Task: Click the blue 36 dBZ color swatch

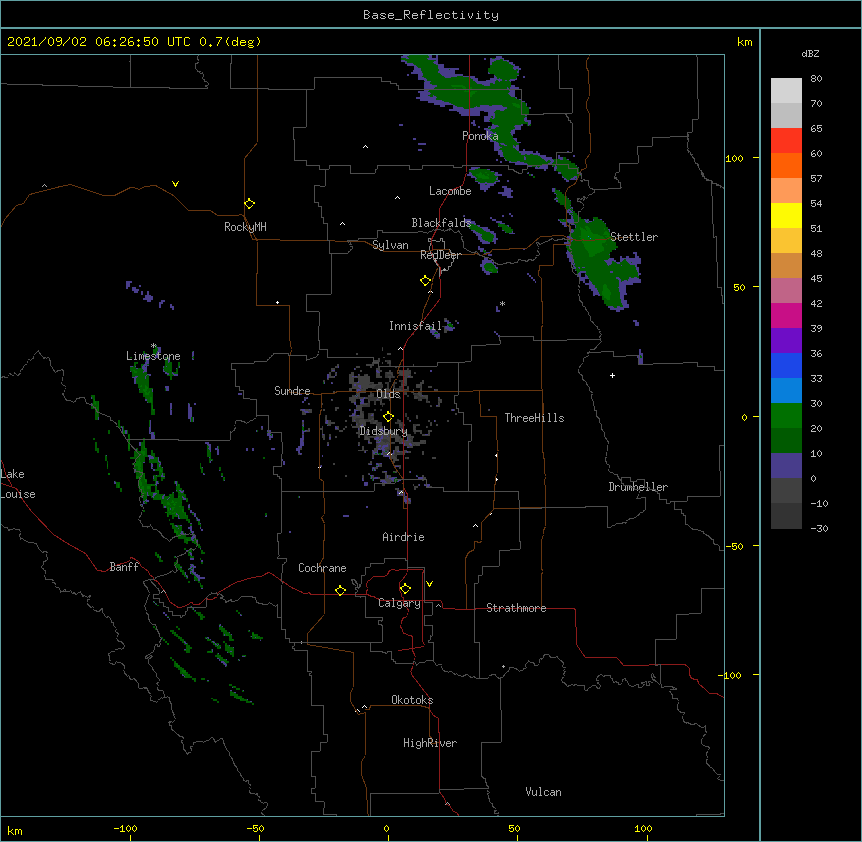Action: coord(786,365)
